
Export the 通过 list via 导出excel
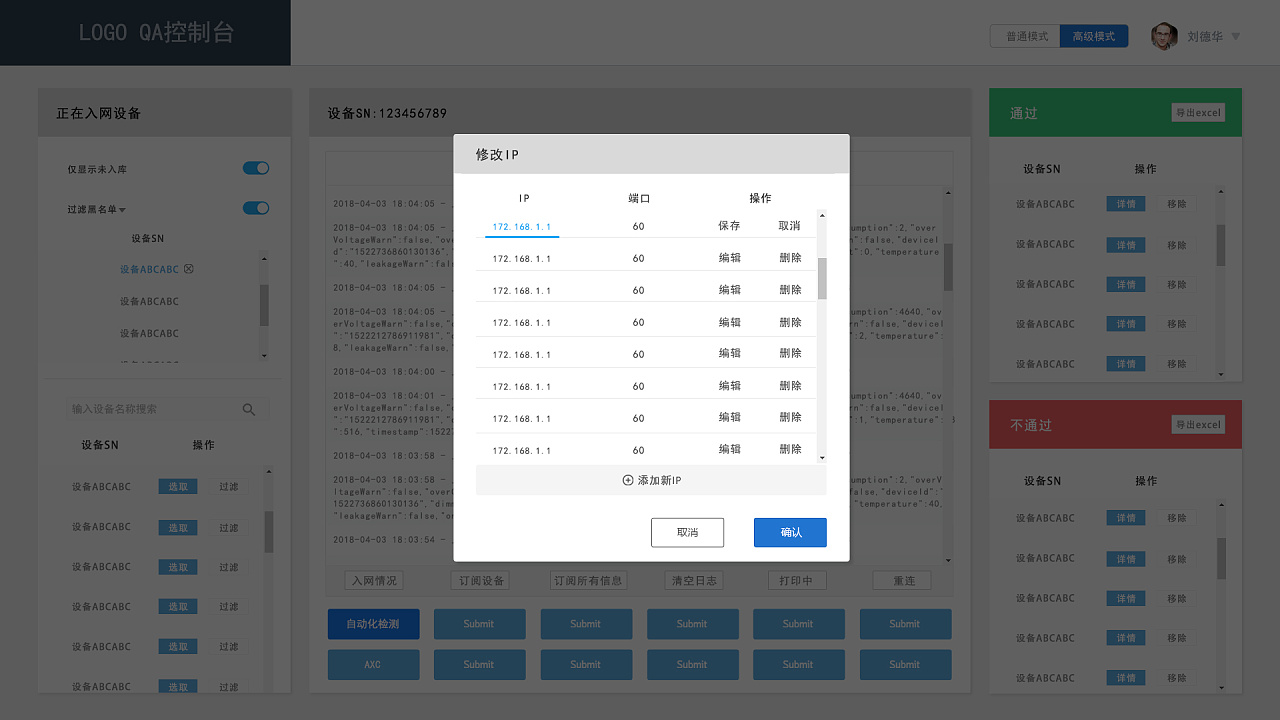click(1198, 112)
